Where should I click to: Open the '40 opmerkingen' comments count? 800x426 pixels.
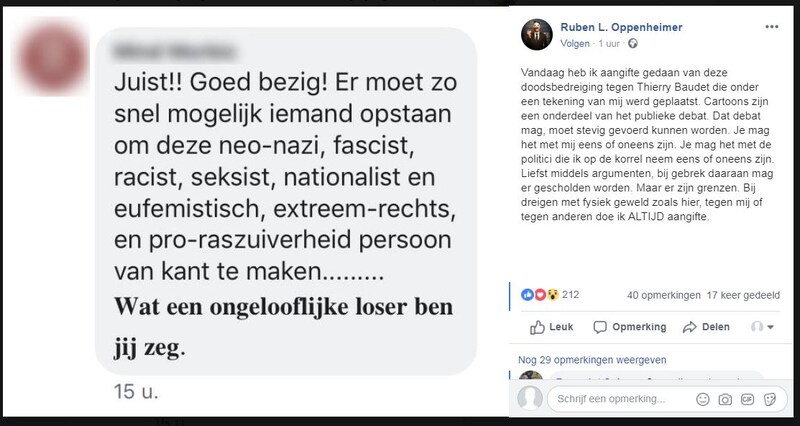[661, 294]
